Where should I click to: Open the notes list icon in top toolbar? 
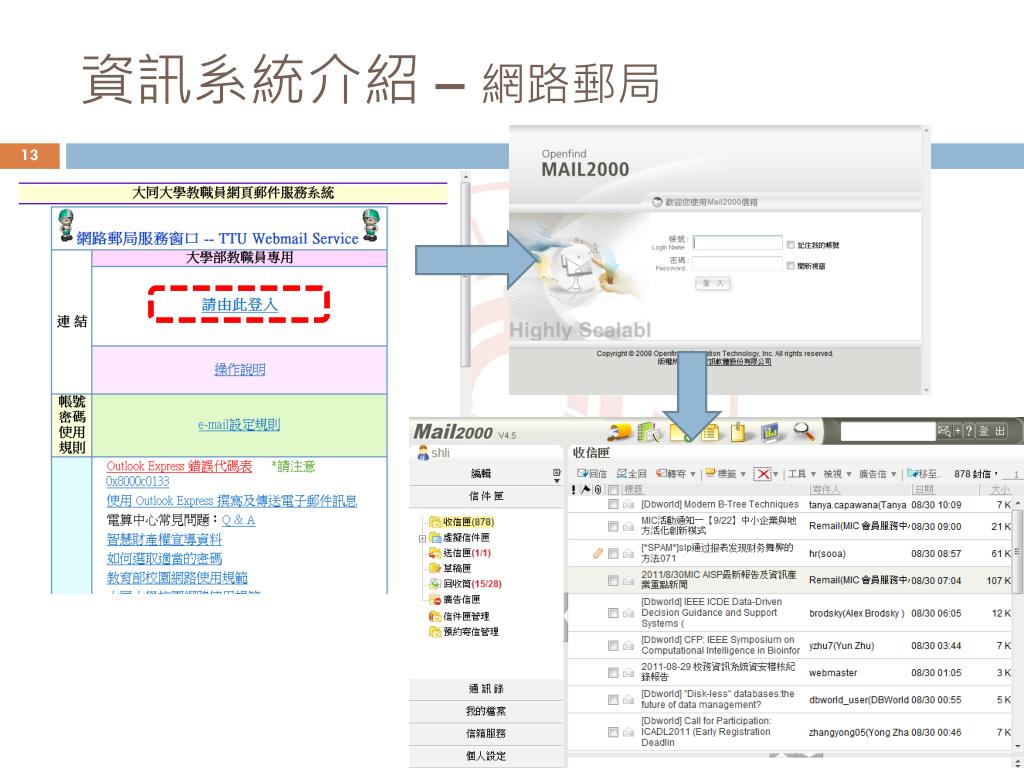[710, 432]
